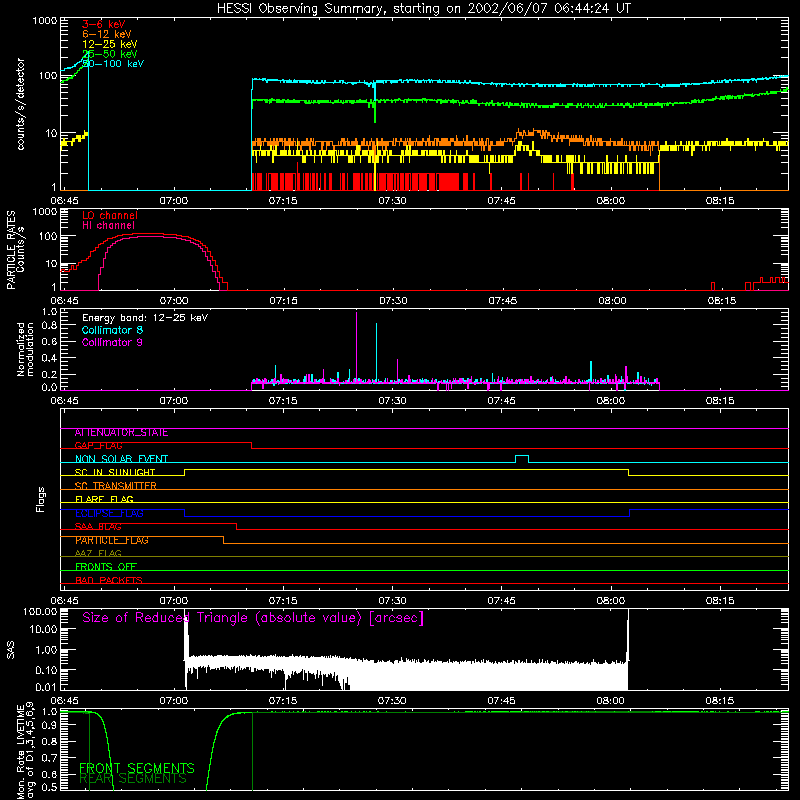
Task: Click the GAP_FLAG label
Action: click(98, 446)
